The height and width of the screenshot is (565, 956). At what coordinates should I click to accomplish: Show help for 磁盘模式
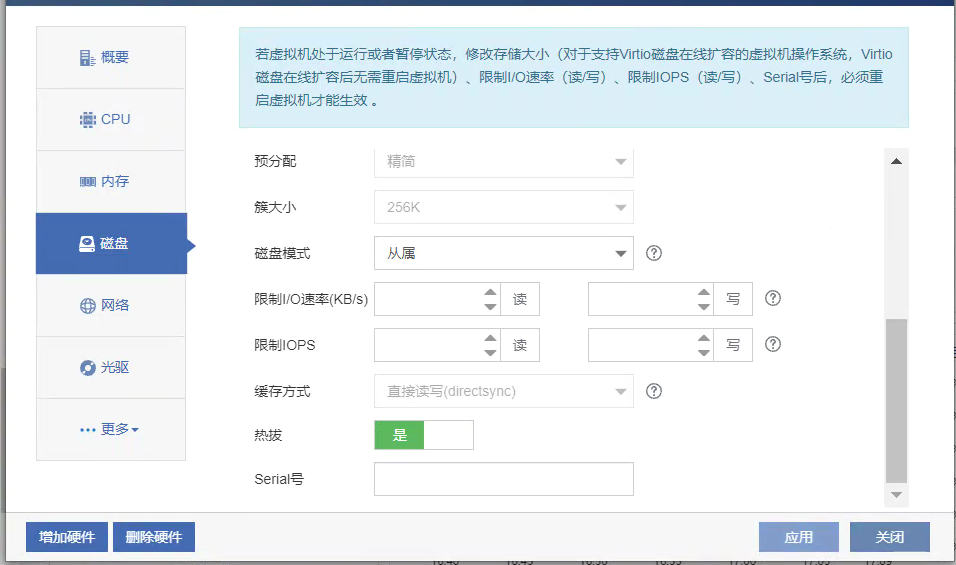[x=654, y=253]
